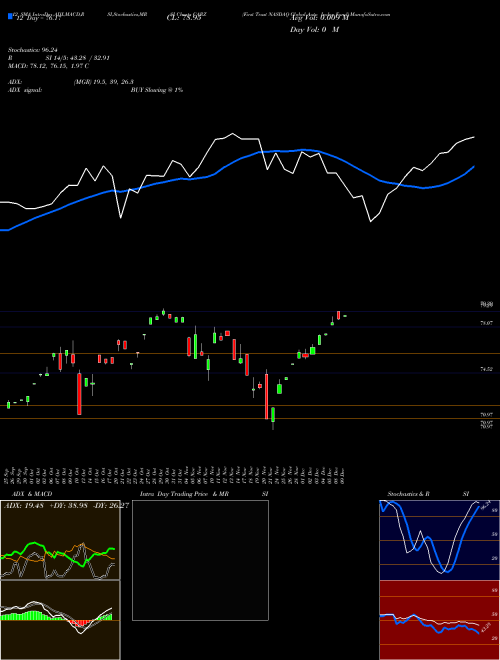The image size is (500, 660).
Task: Click the 43.28 RSI value label
Action: point(486,628)
